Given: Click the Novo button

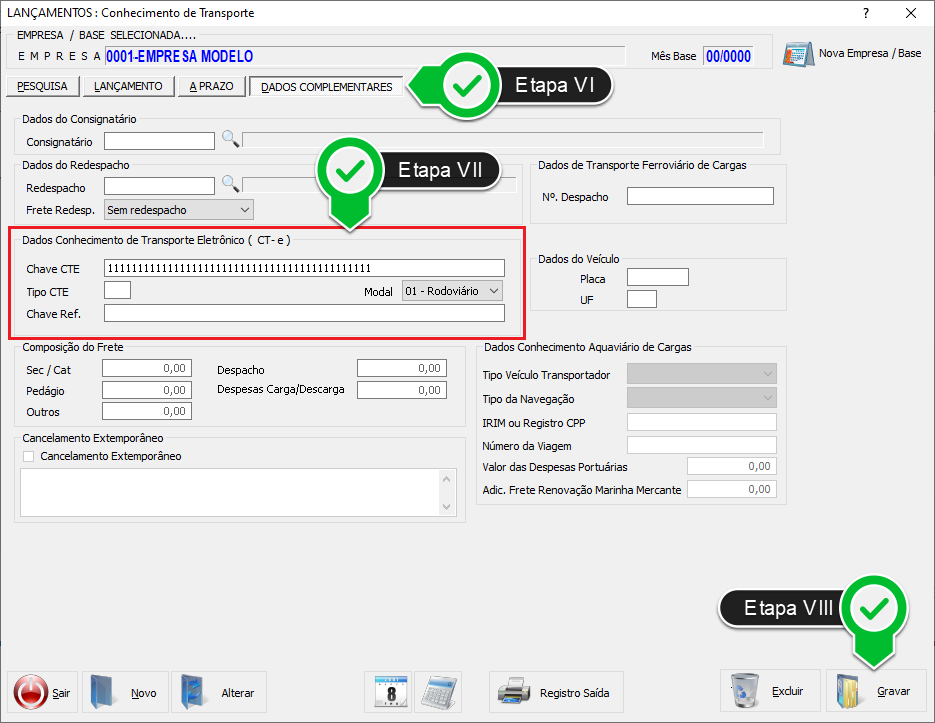Looking at the screenshot, I should pyautogui.click(x=123, y=692).
